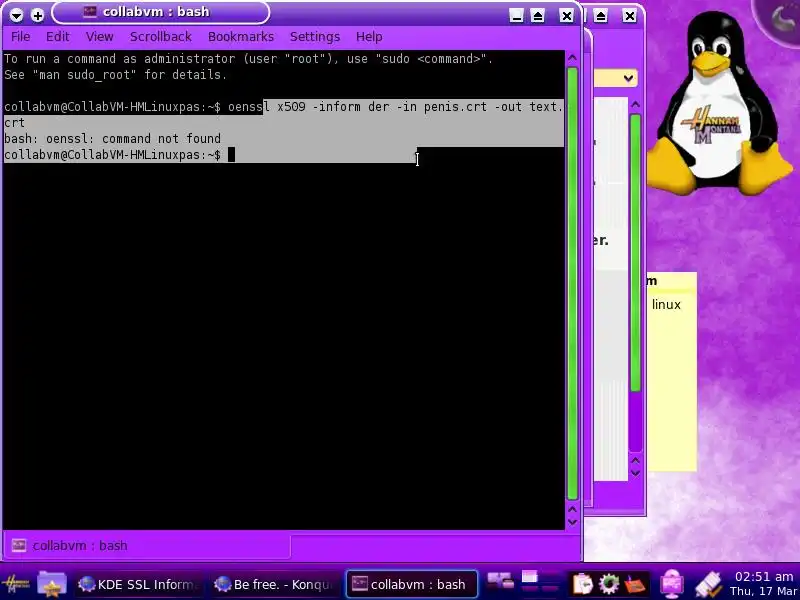This screenshot has height=600, width=800.
Task: Click the moon icon at top-right desktop corner
Action: [781, 19]
